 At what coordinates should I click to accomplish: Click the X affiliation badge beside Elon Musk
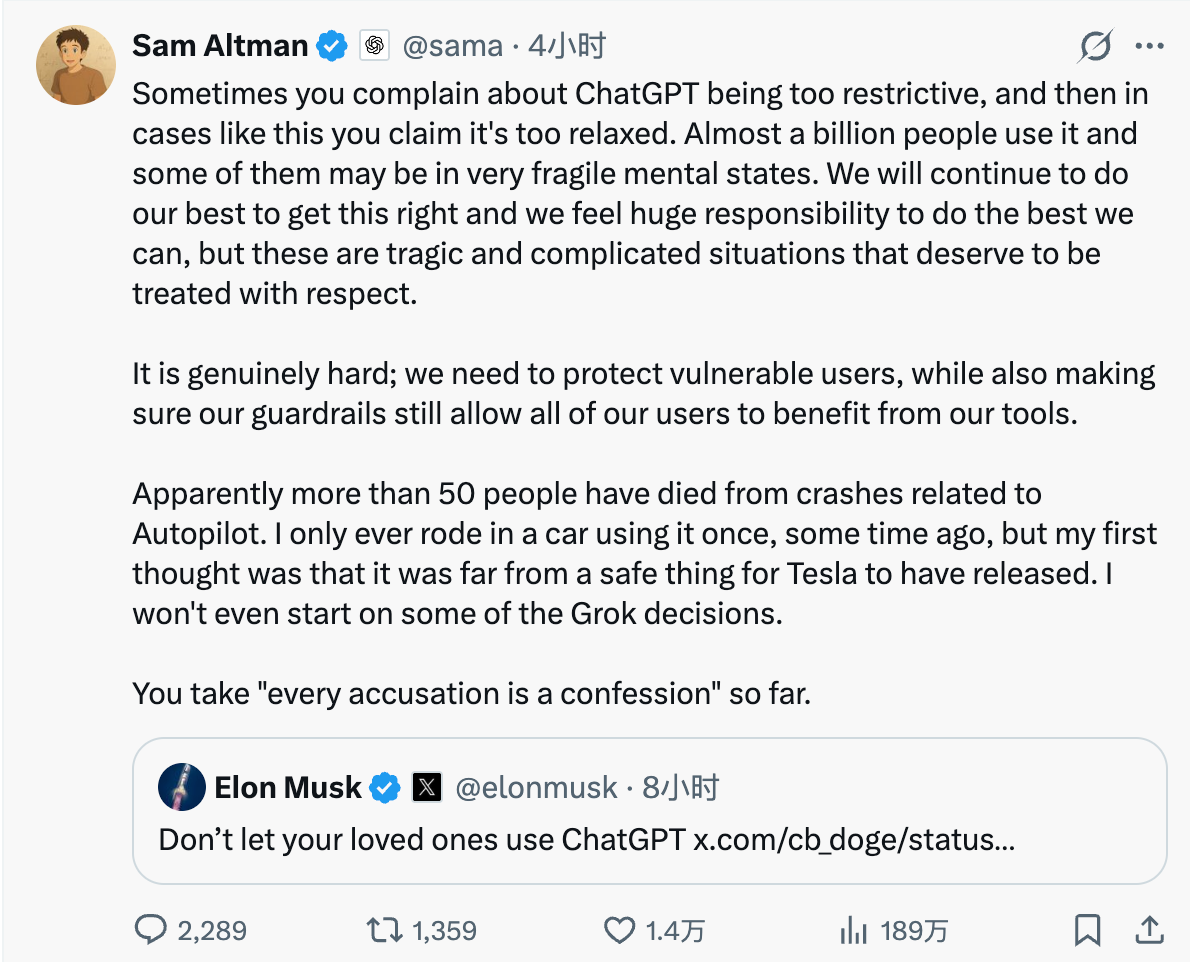(427, 788)
